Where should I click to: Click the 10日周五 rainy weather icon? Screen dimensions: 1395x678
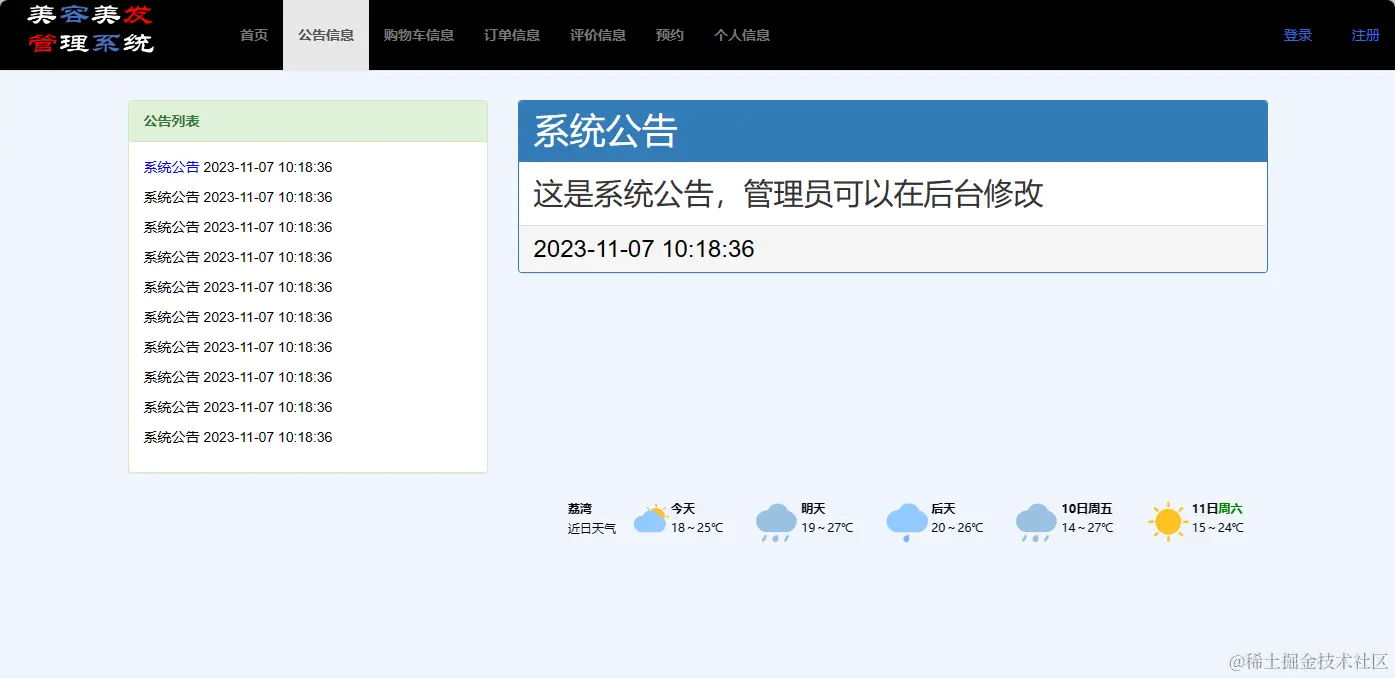pyautogui.click(x=1036, y=522)
